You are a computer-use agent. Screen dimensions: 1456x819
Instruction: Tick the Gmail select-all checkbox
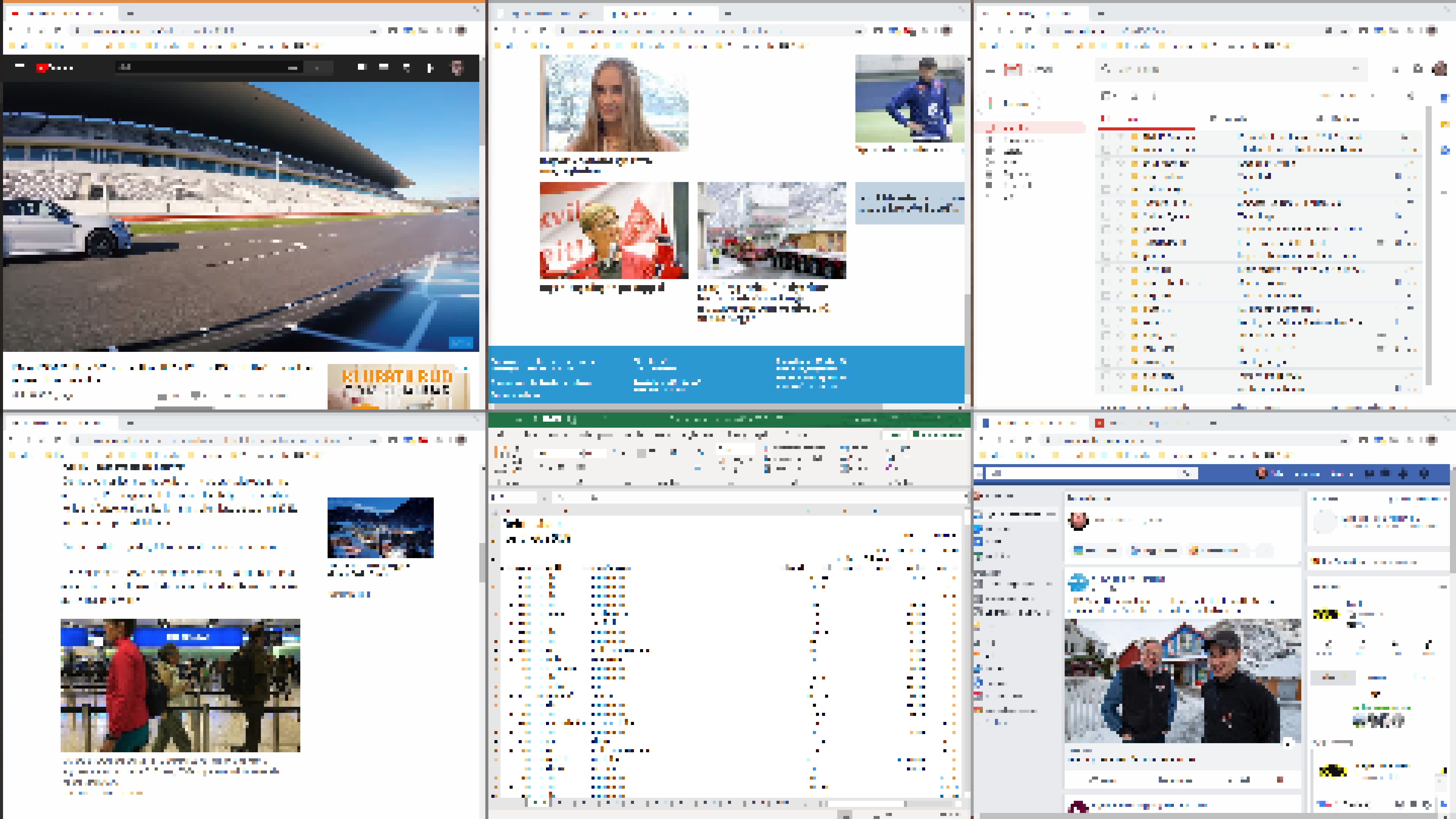pyautogui.click(x=1106, y=96)
